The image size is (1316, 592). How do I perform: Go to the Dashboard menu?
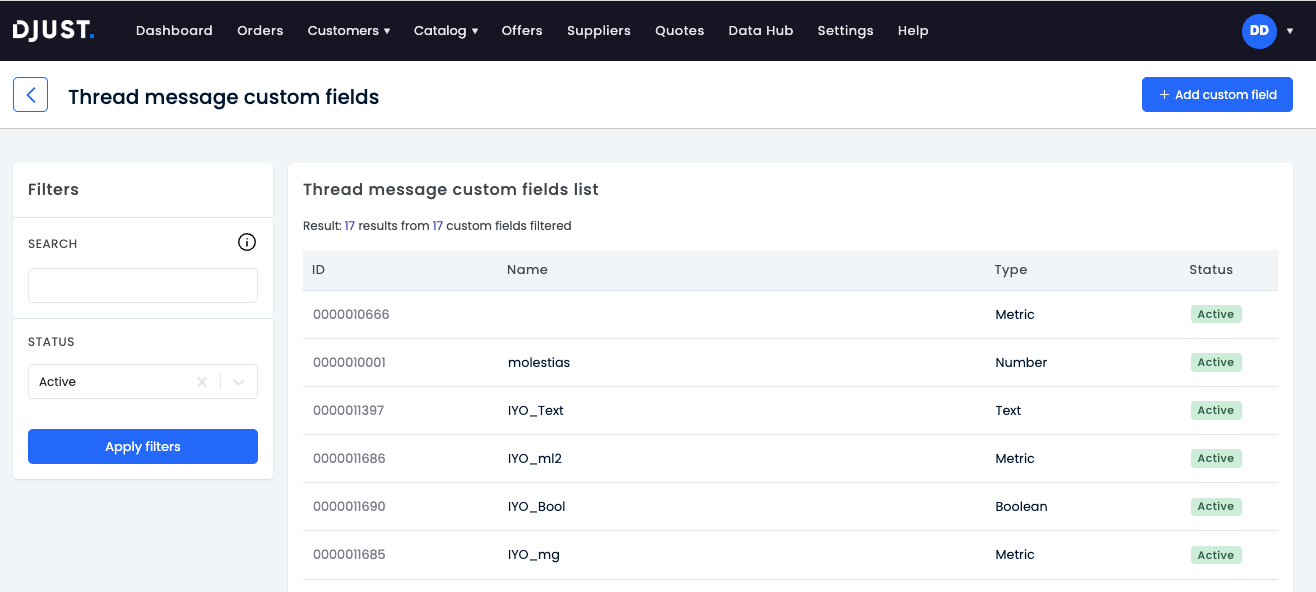point(174,31)
